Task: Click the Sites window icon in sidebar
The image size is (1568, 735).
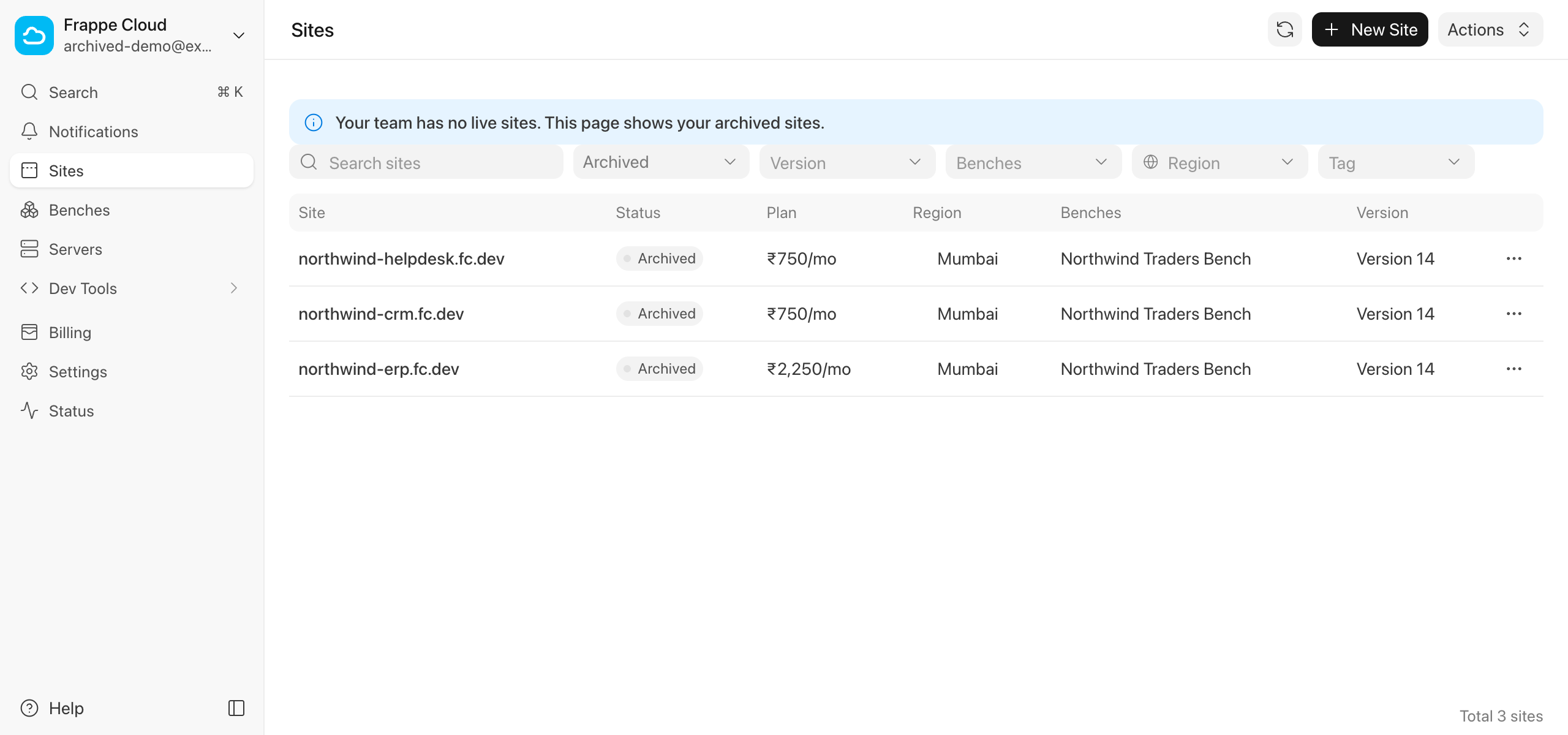Action: point(29,171)
